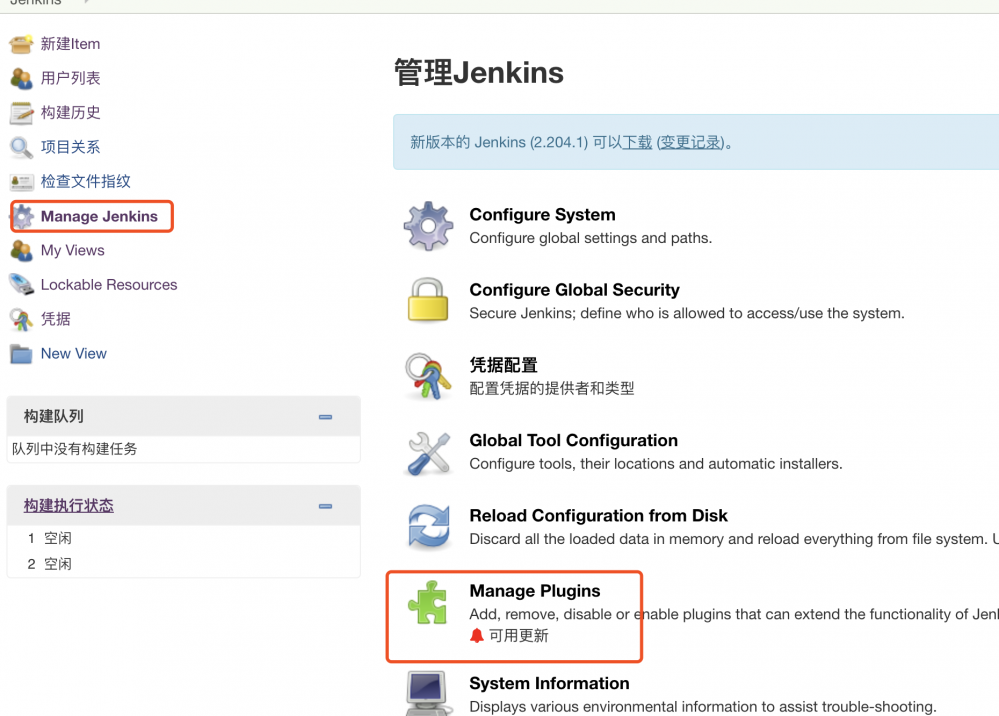
Task: Open Configure System via the gear icon
Action: pyautogui.click(x=428, y=226)
